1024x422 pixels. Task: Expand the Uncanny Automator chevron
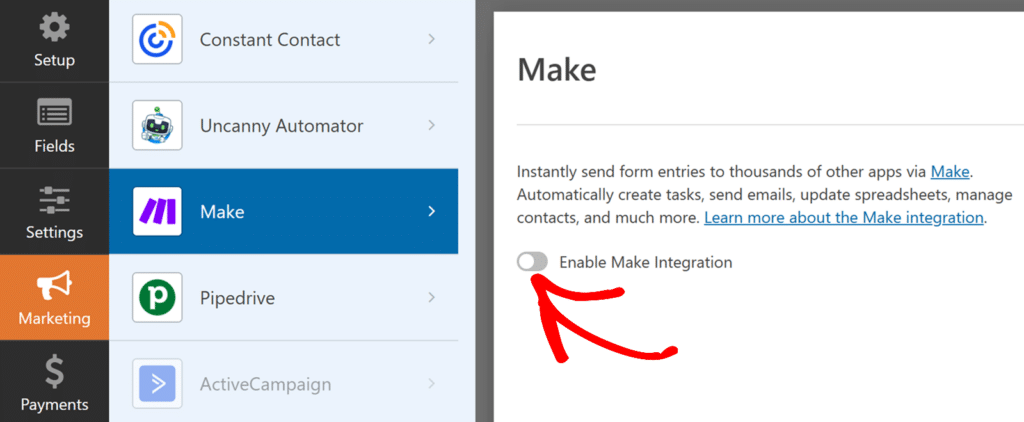(x=431, y=125)
